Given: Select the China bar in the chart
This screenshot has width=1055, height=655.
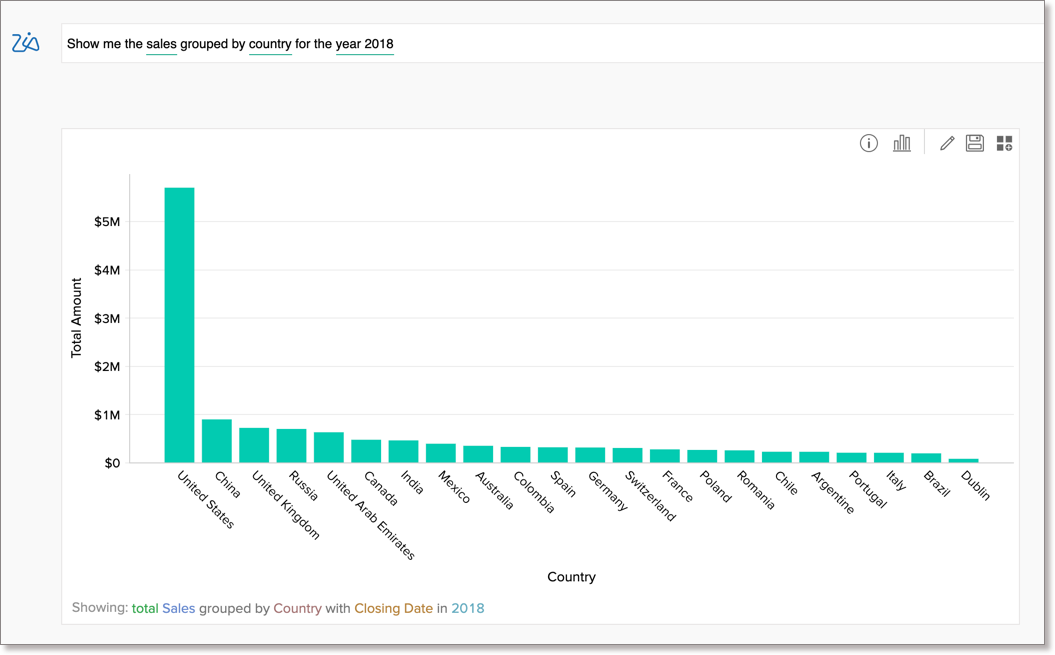Looking at the screenshot, I should pyautogui.click(x=215, y=440).
